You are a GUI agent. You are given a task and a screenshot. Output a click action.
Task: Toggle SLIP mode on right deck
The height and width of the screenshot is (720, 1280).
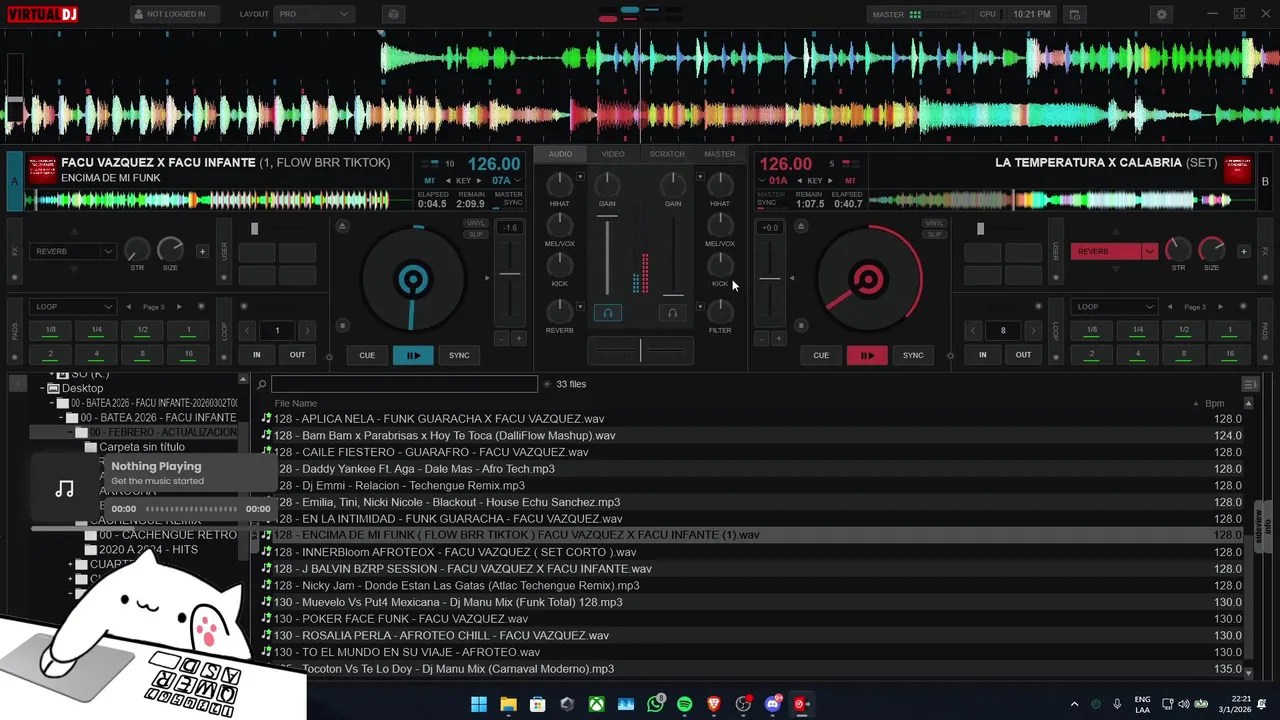[934, 234]
